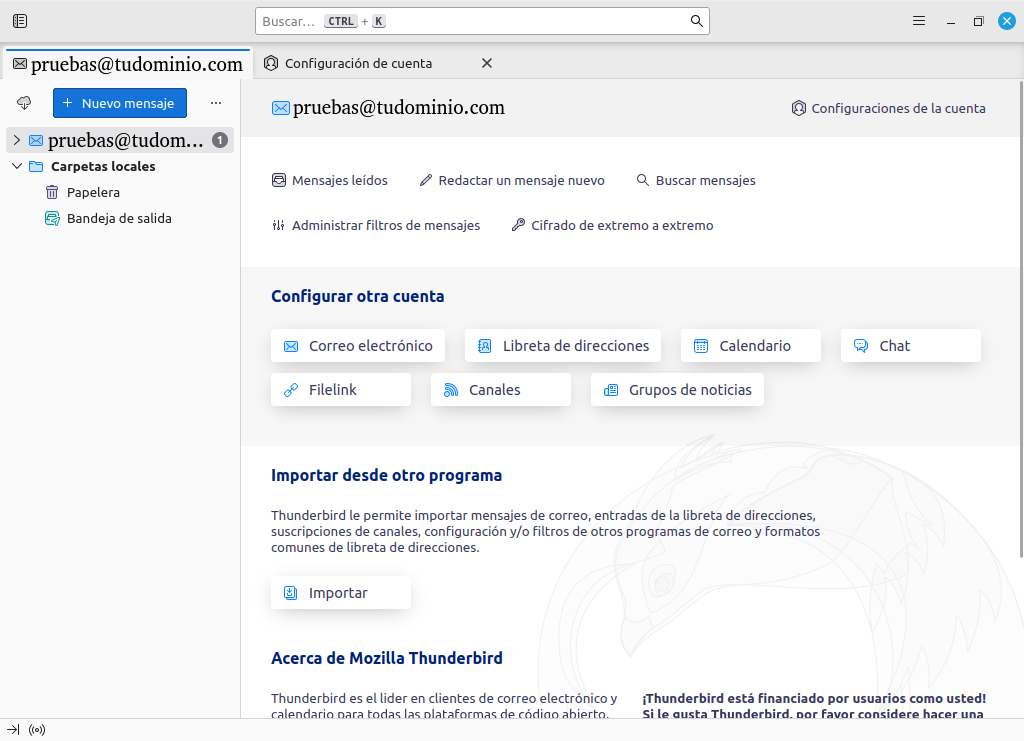The height and width of the screenshot is (741, 1024).
Task: Click the Papelera trash folder
Action: (x=93, y=192)
